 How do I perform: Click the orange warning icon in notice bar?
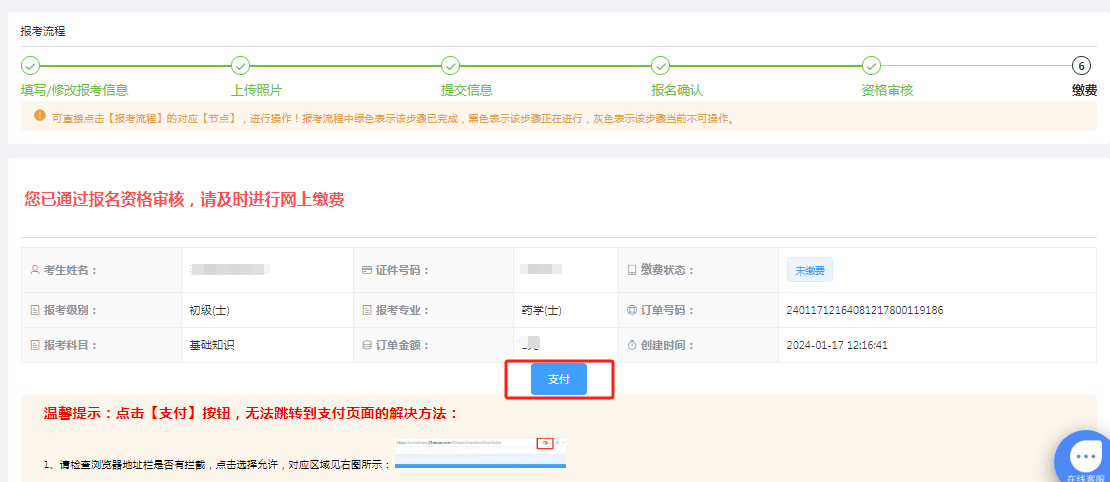pyautogui.click(x=40, y=117)
